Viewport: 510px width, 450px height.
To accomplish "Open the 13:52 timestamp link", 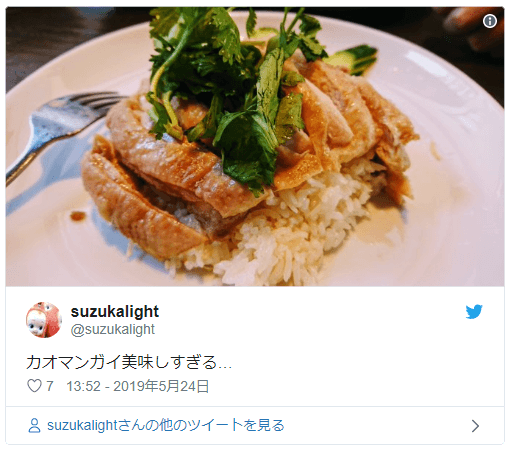I will [x=83, y=386].
